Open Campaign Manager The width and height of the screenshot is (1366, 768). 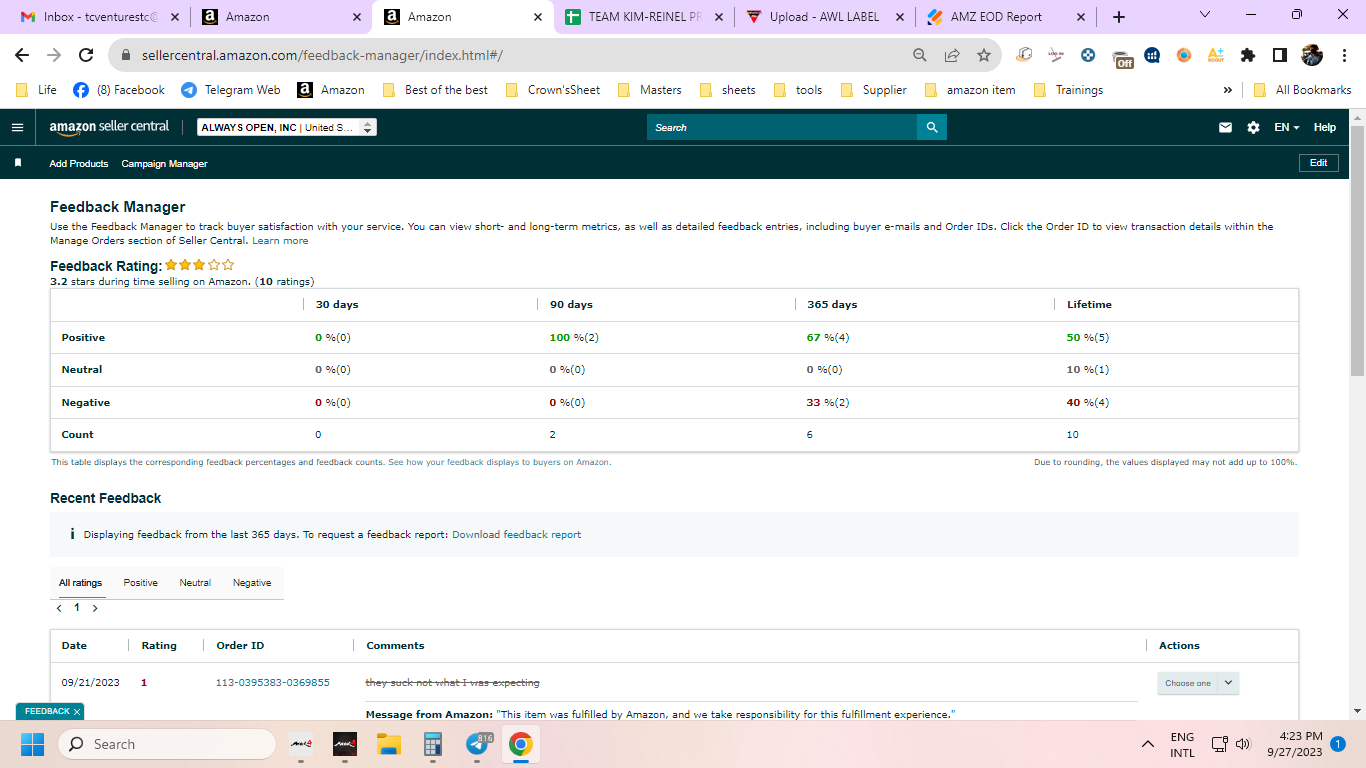(164, 163)
